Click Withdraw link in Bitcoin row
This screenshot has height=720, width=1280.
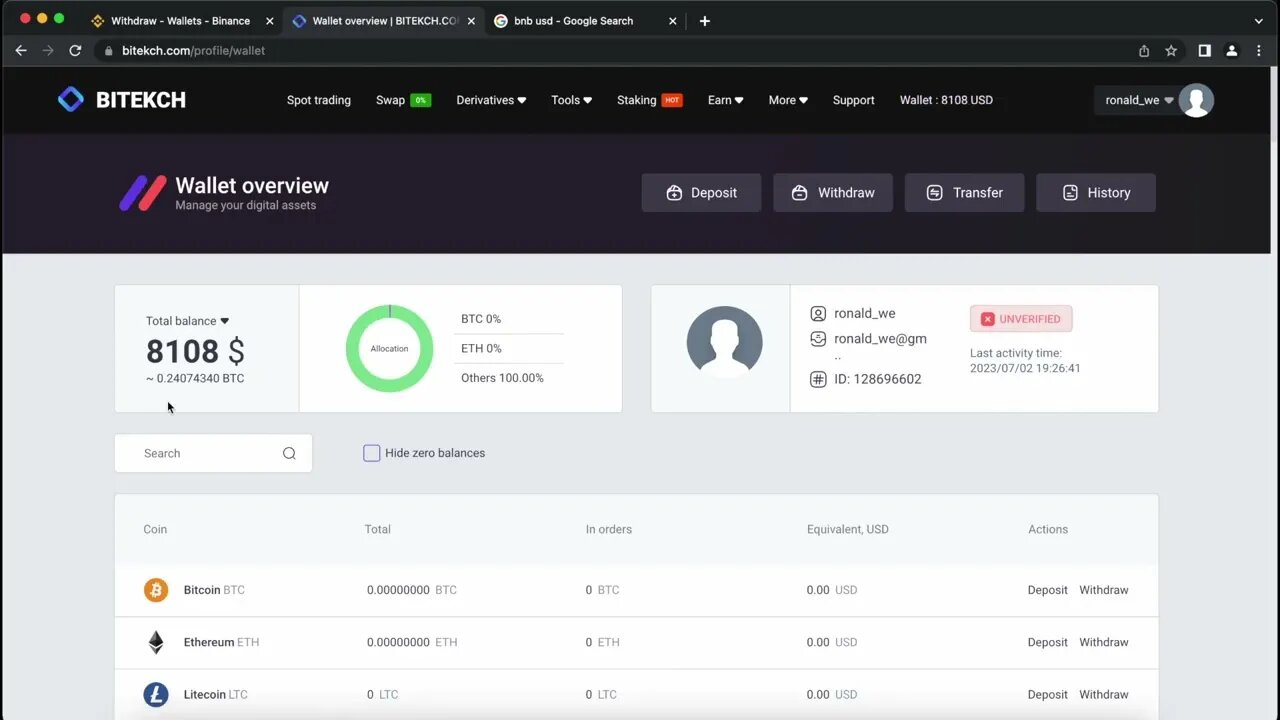click(1104, 590)
